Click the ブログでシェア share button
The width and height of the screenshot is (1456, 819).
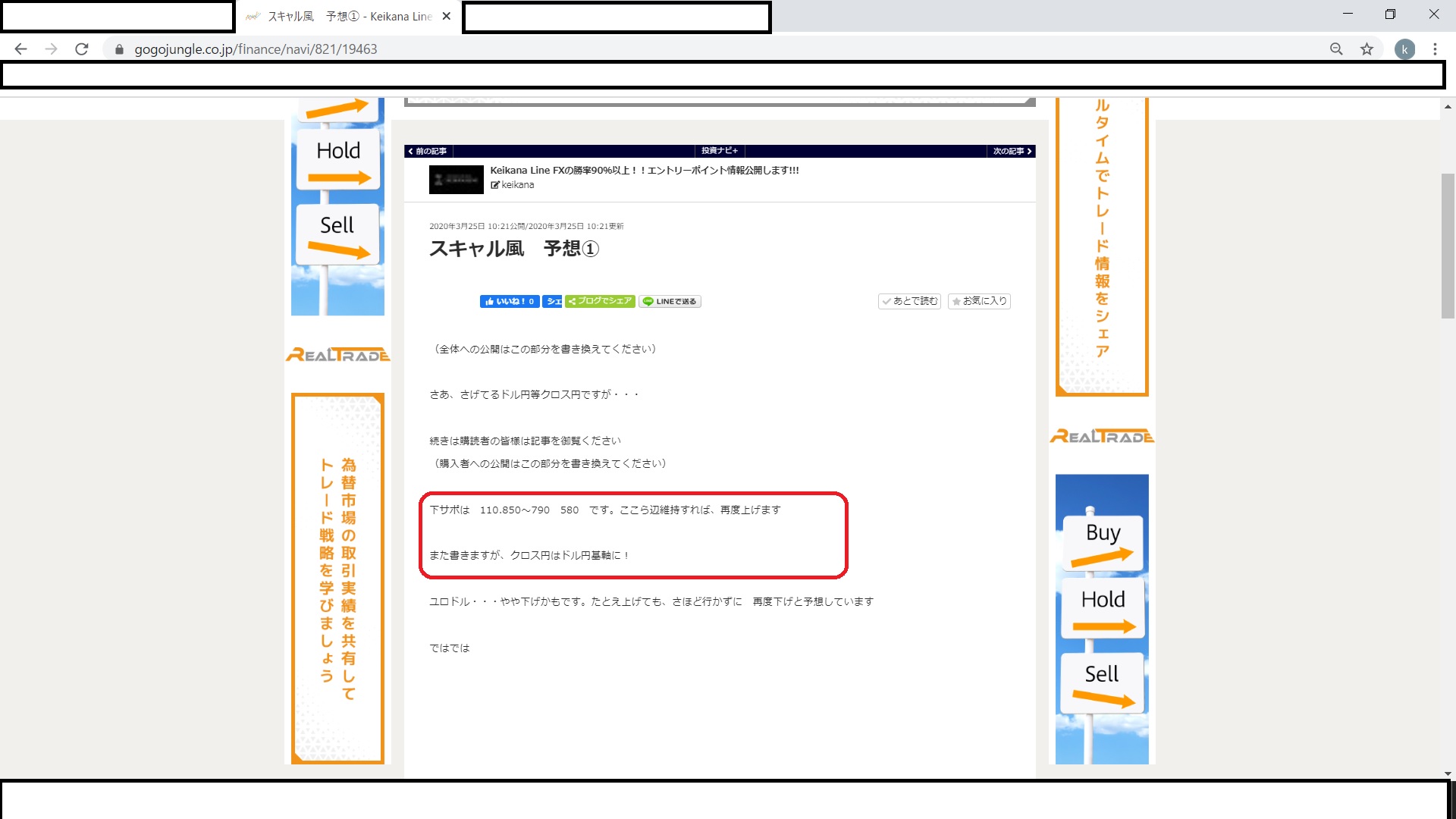tap(600, 301)
